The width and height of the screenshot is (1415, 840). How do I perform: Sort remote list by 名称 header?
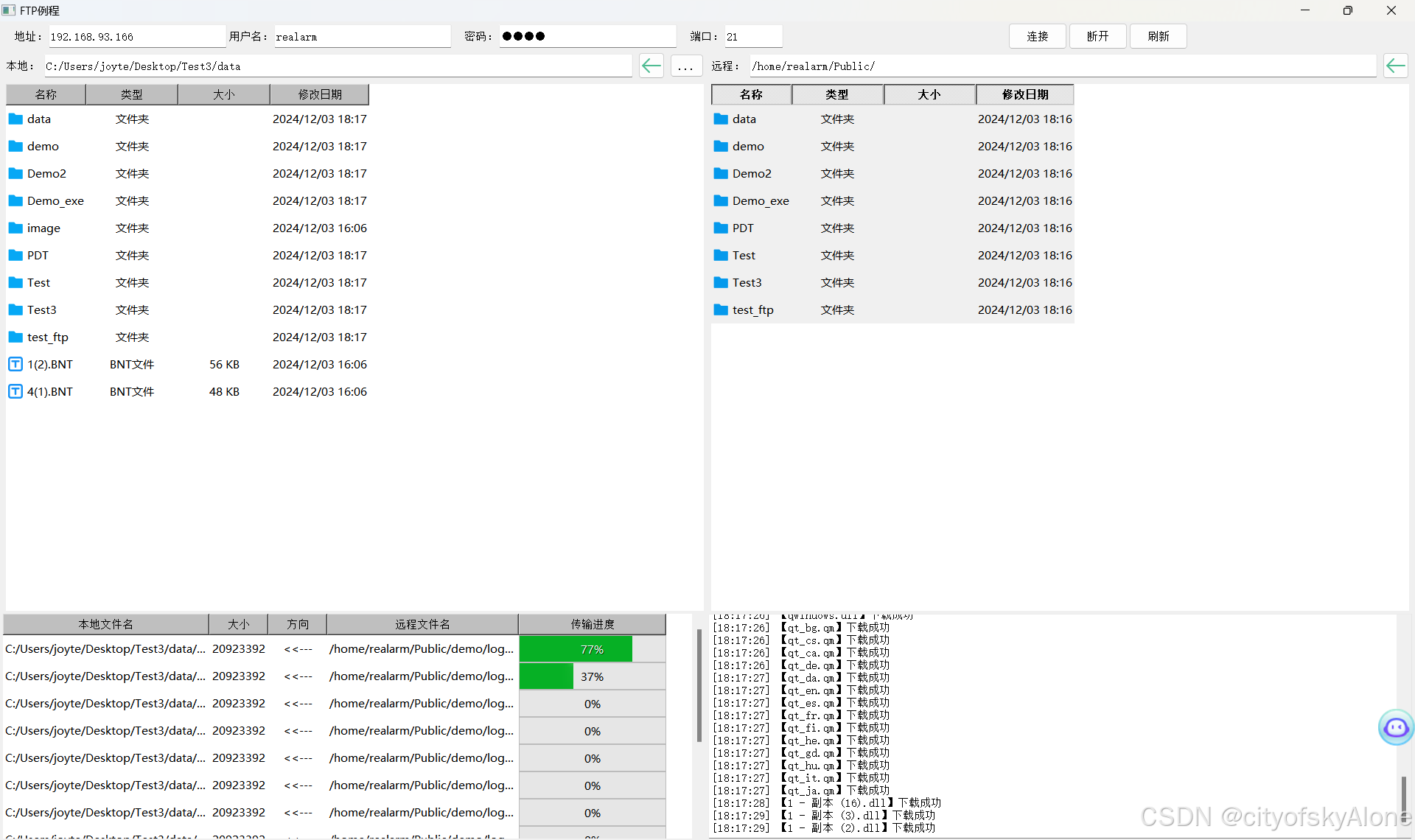[x=751, y=94]
